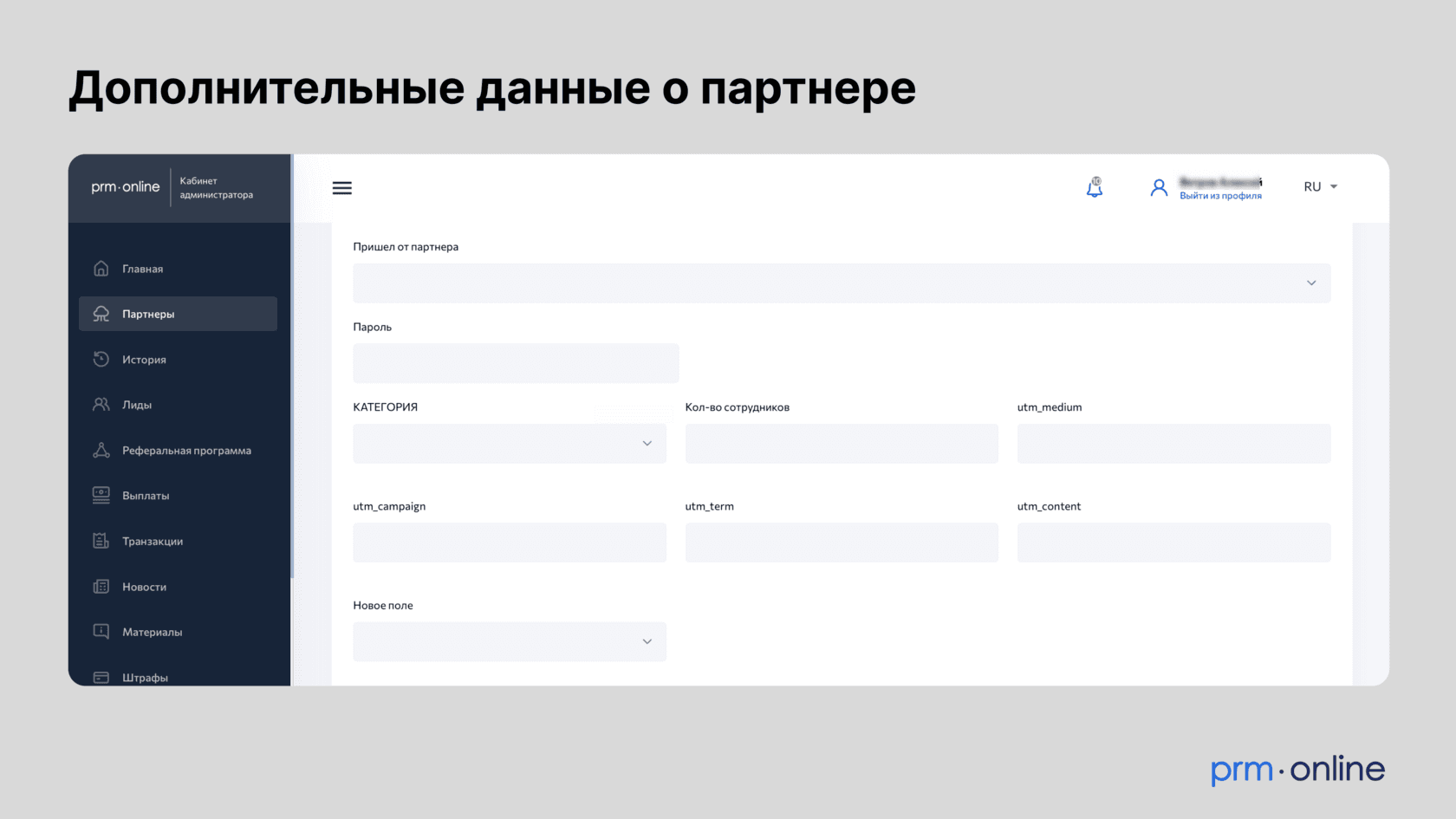Open the RU language selector
1456x819 pixels.
1320,187
